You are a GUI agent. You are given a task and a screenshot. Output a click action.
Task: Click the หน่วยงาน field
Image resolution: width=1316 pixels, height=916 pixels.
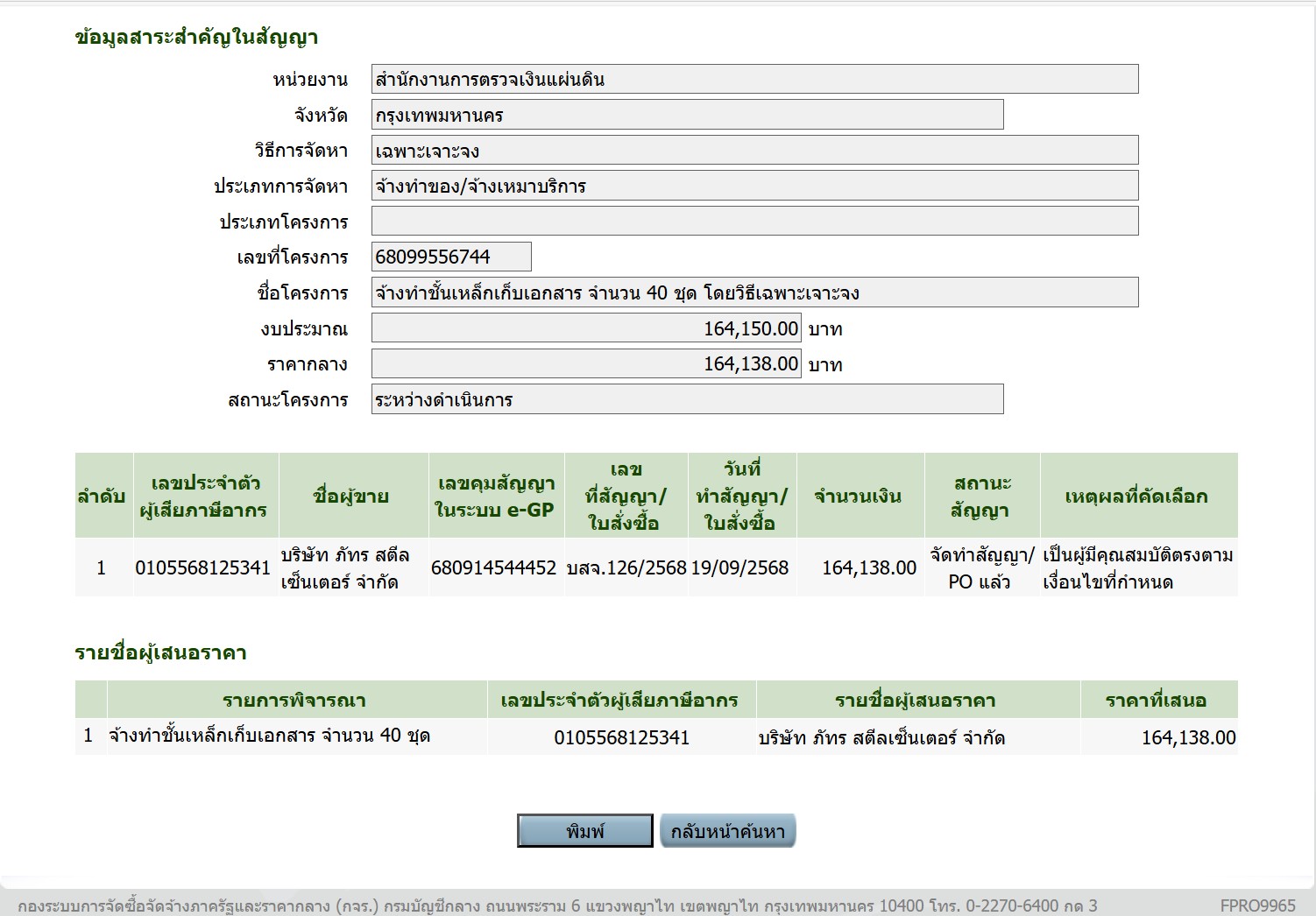pos(754,79)
